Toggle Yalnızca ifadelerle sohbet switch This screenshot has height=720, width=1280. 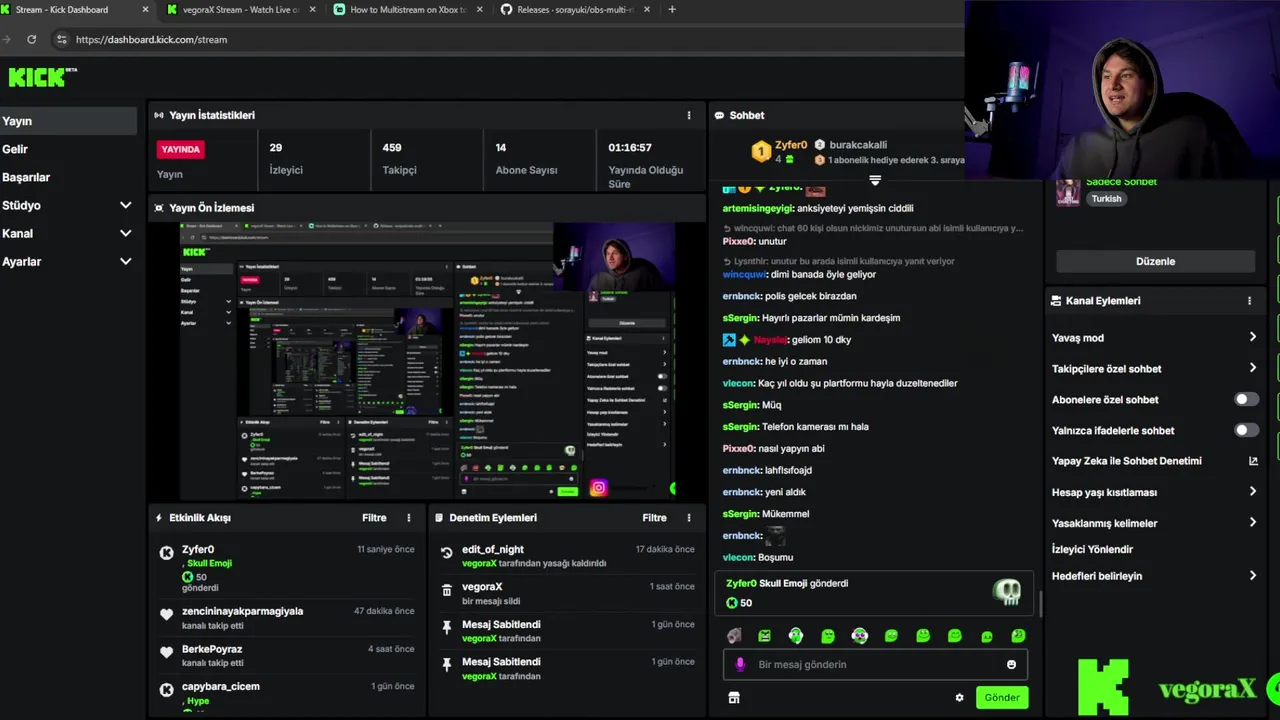pyautogui.click(x=1246, y=430)
